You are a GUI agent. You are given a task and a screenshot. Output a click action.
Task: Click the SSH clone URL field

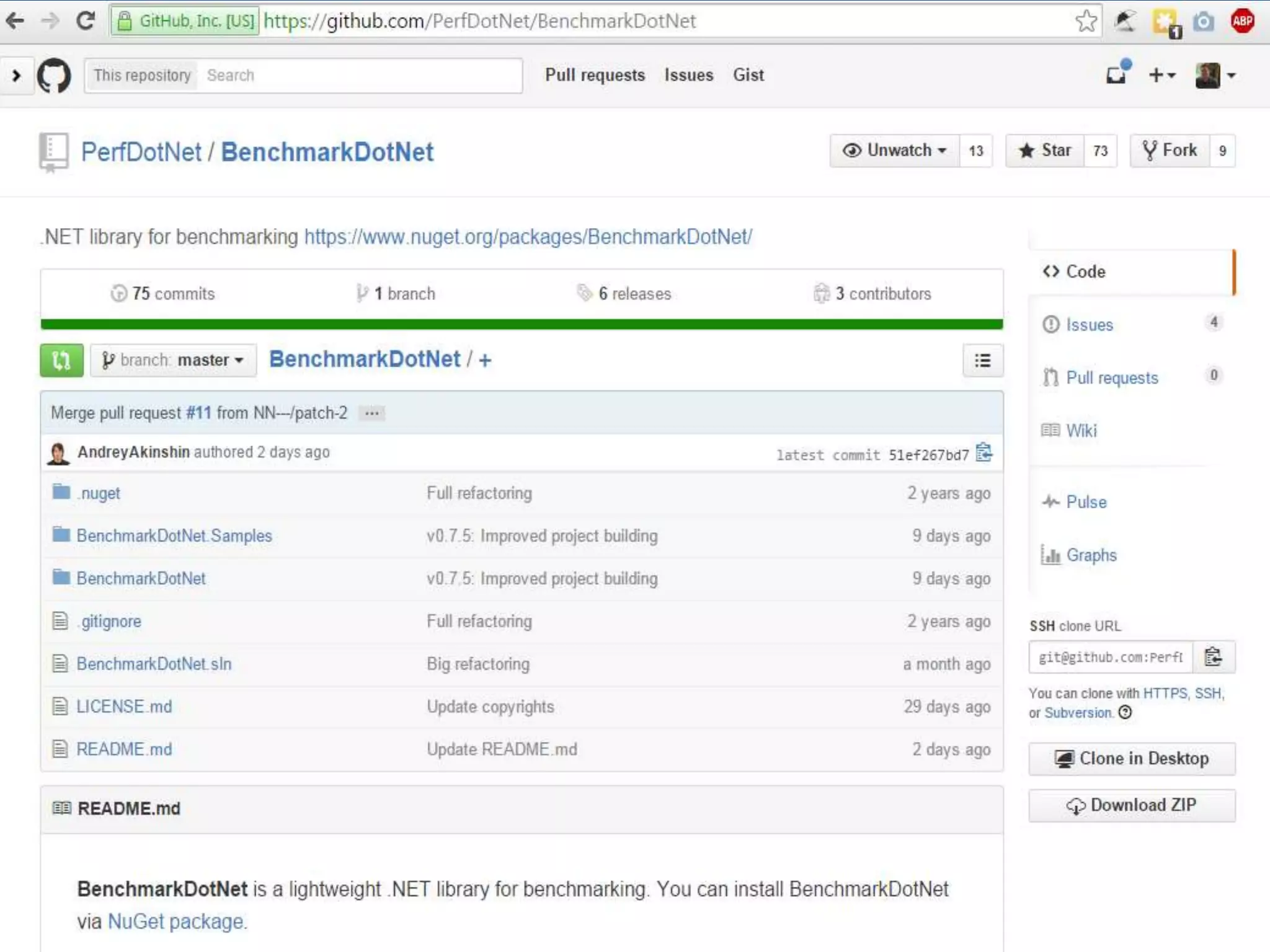[x=1111, y=657]
